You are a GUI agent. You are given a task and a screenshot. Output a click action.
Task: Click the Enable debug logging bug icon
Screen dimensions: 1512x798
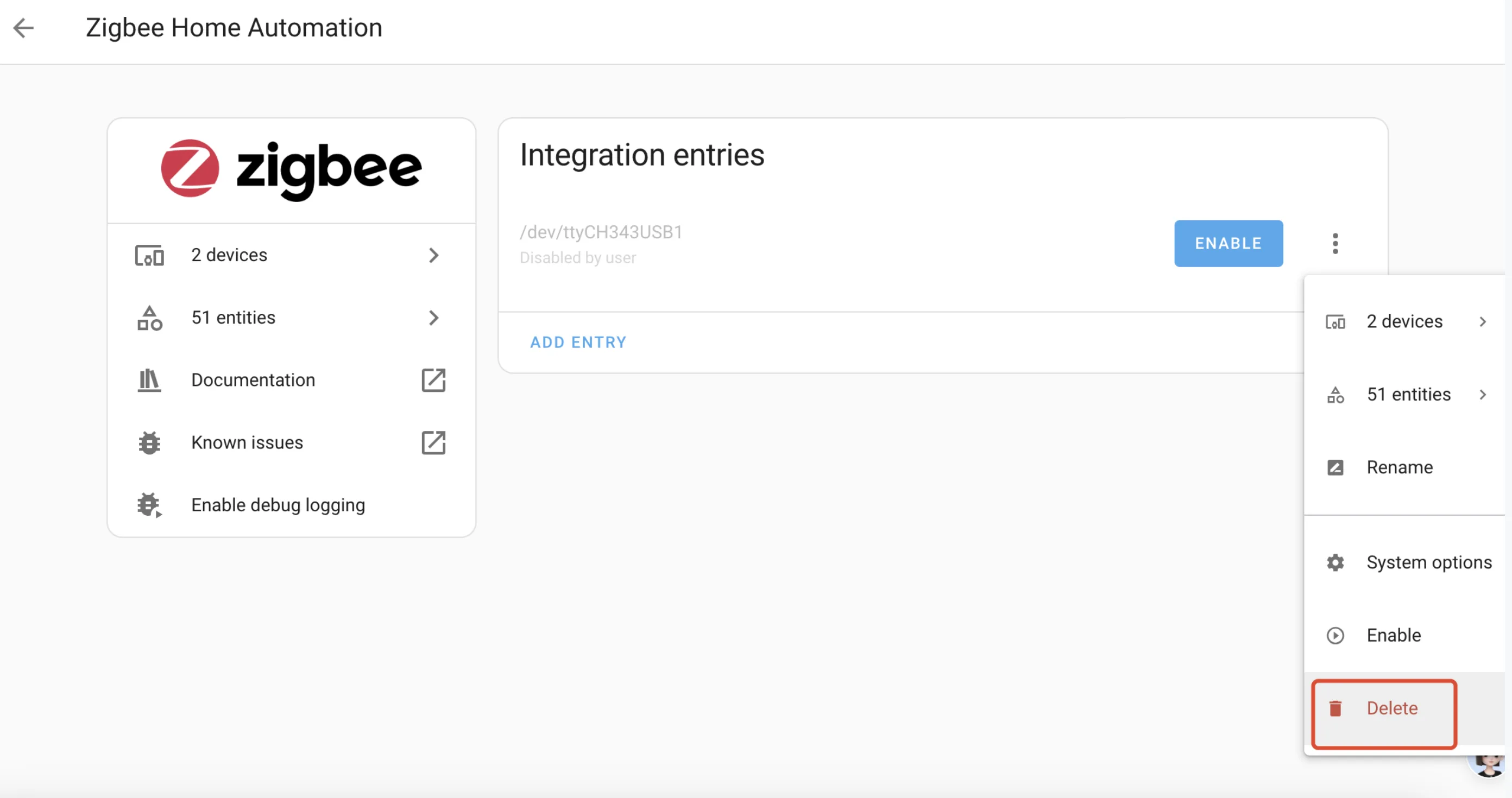(x=150, y=505)
